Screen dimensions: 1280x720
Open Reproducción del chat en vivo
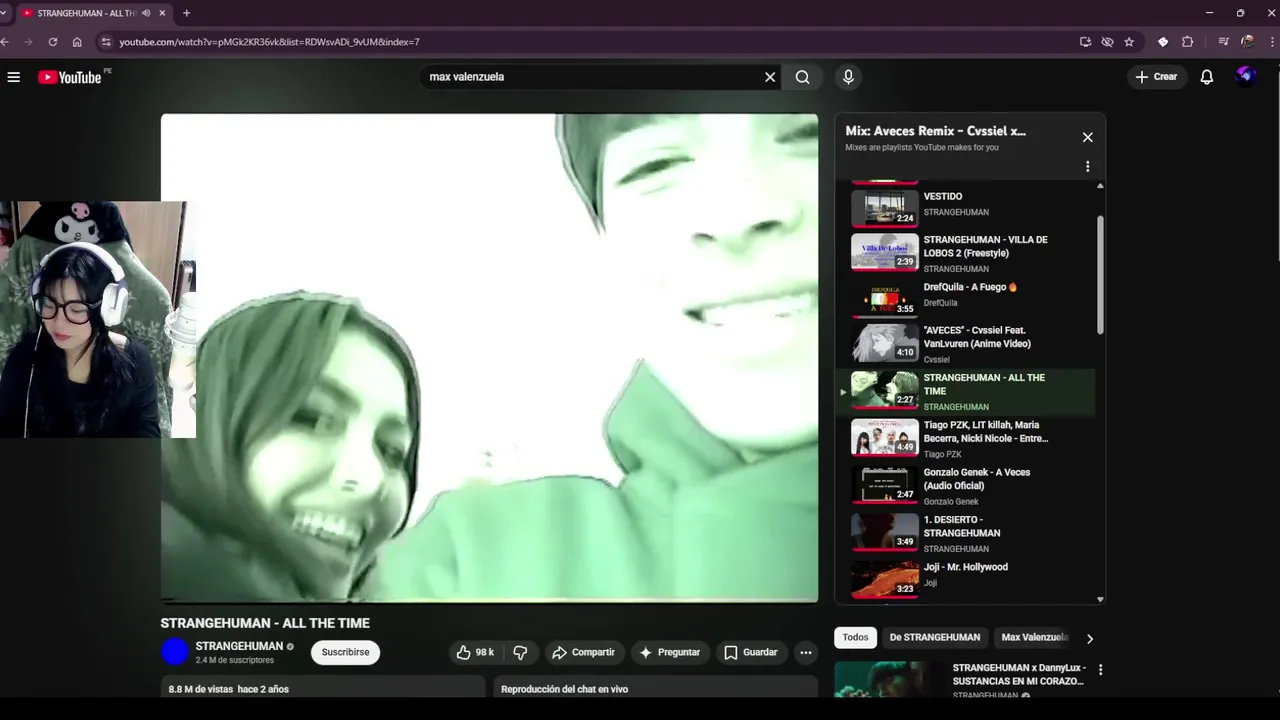point(655,688)
